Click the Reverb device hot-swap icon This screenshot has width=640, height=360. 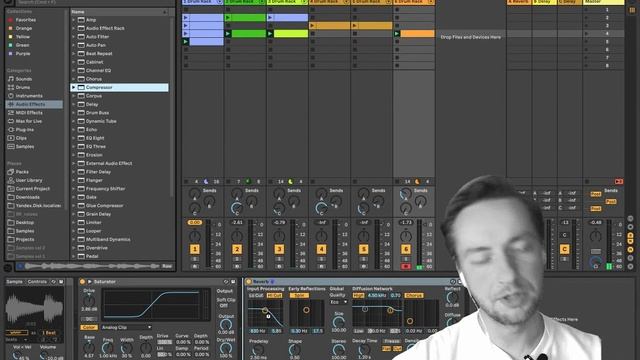coord(453,282)
